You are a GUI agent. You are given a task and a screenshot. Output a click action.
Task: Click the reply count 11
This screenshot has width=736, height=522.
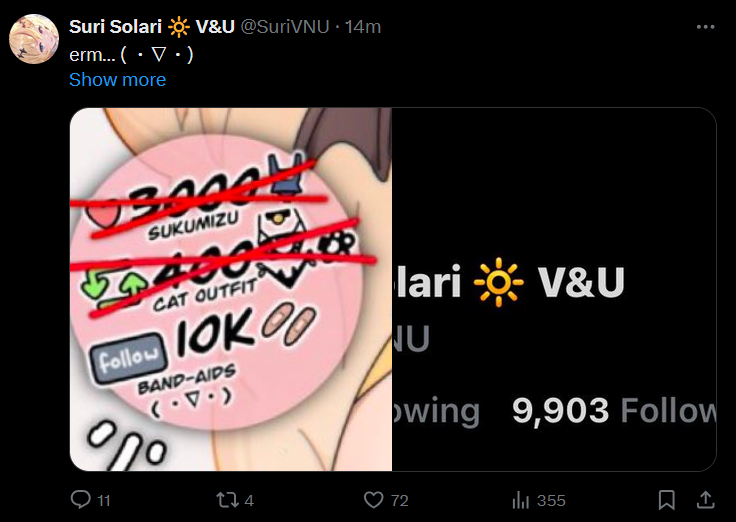(104, 501)
